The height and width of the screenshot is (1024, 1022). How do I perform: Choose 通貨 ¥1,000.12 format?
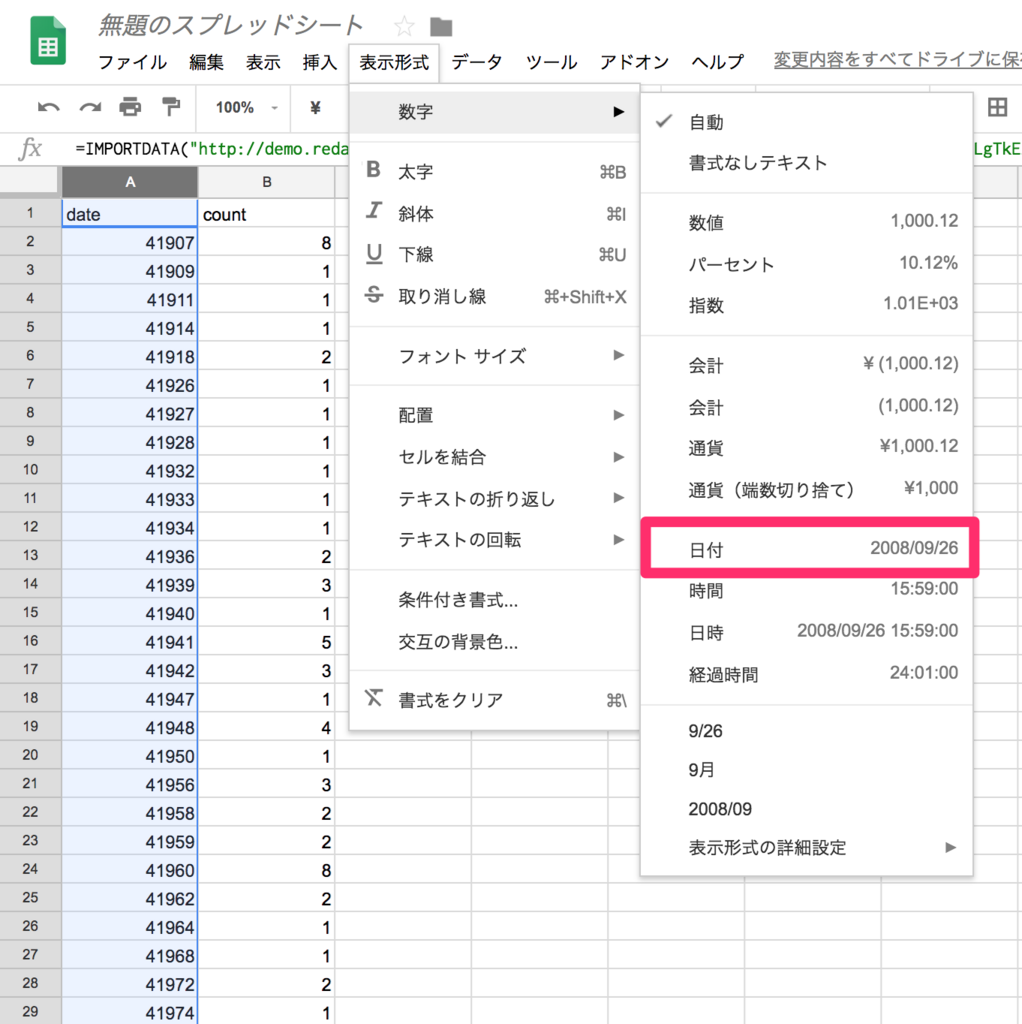806,447
